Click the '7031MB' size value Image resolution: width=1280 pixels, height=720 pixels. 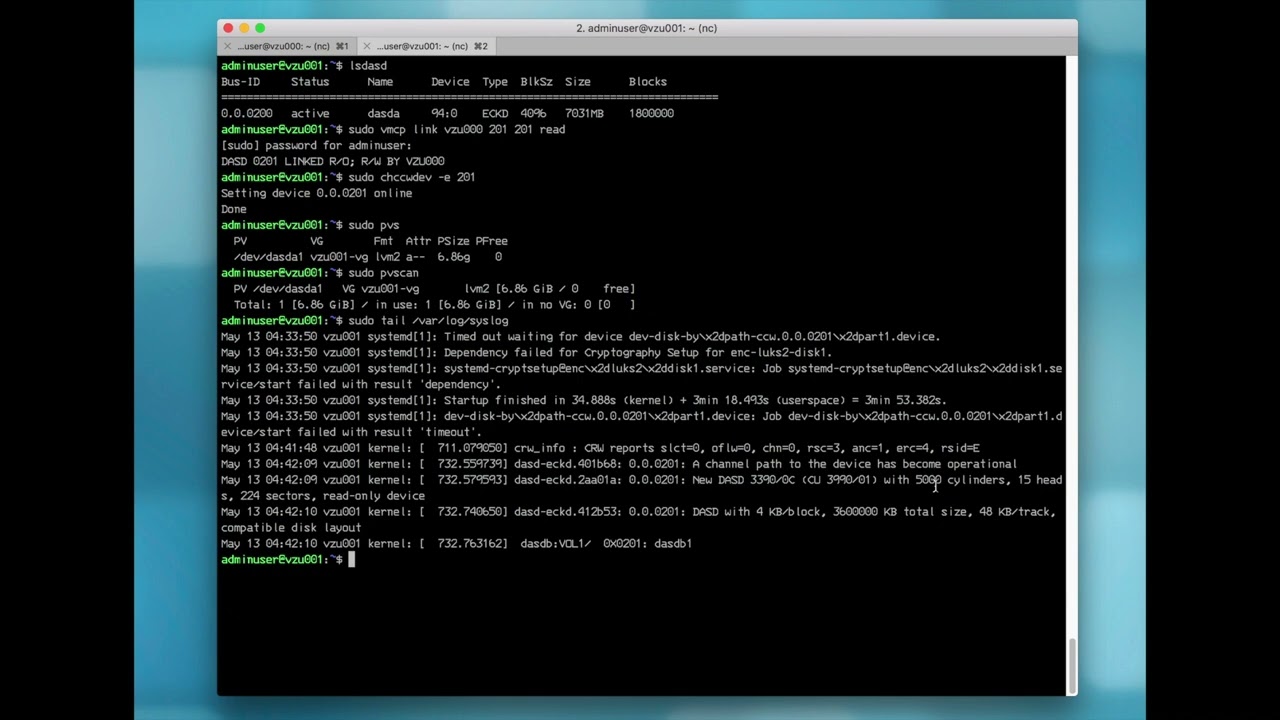coord(584,114)
